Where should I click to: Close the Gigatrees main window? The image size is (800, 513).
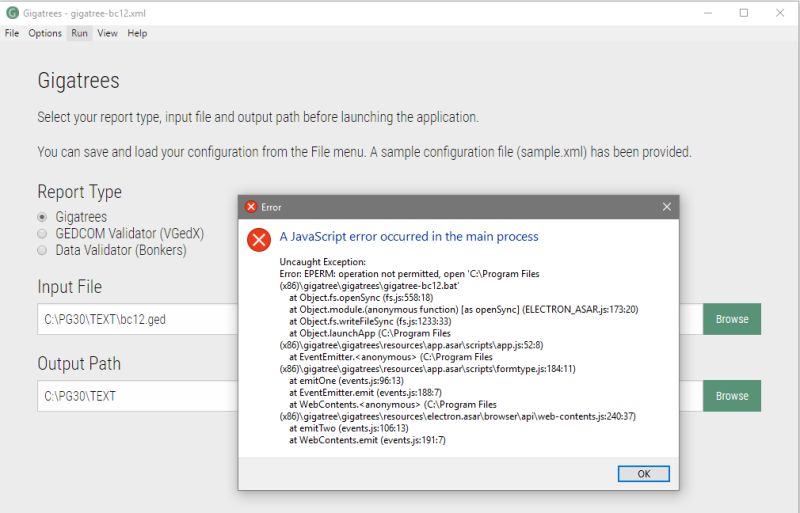(780, 13)
